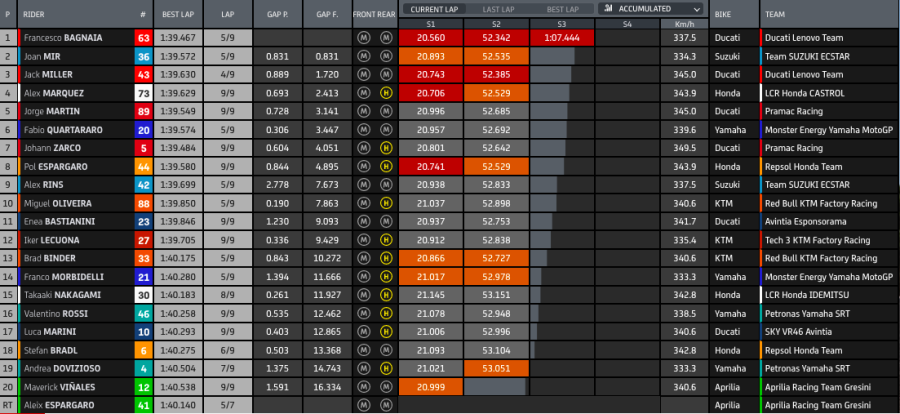Click Bagnaia's red S3 time 1:07.444

tap(561, 38)
